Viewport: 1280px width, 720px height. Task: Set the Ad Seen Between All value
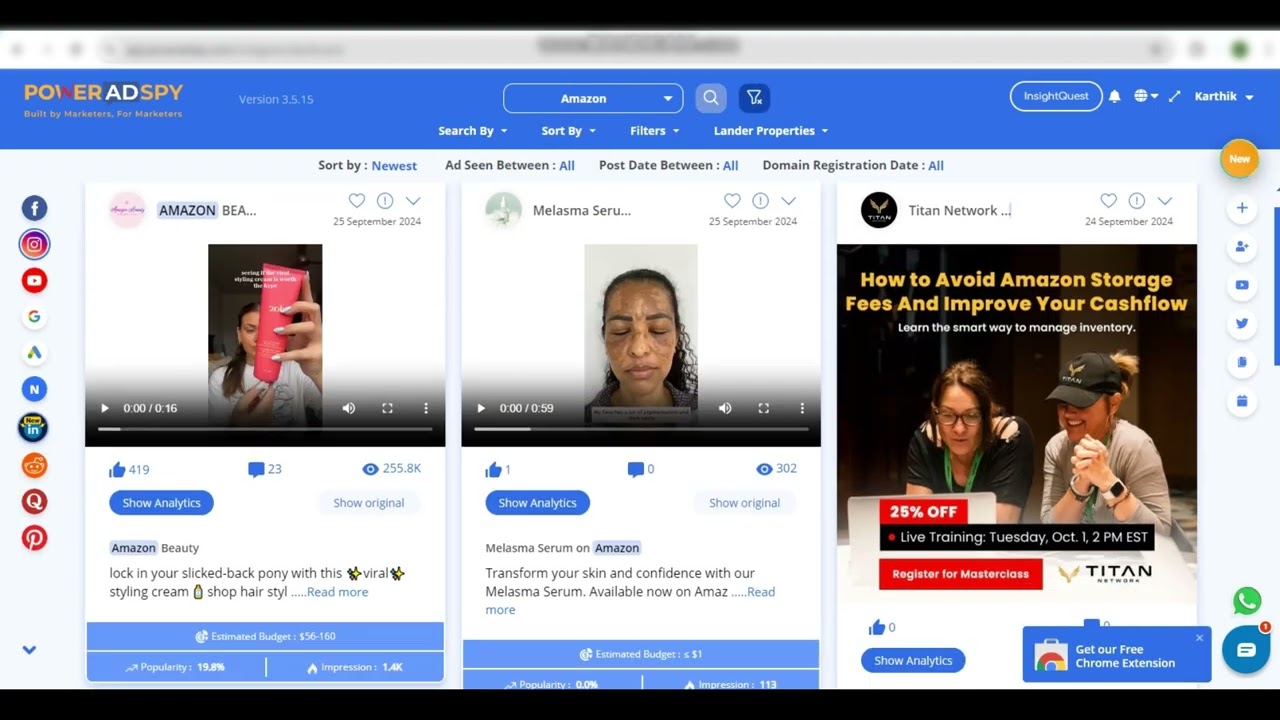pos(567,166)
